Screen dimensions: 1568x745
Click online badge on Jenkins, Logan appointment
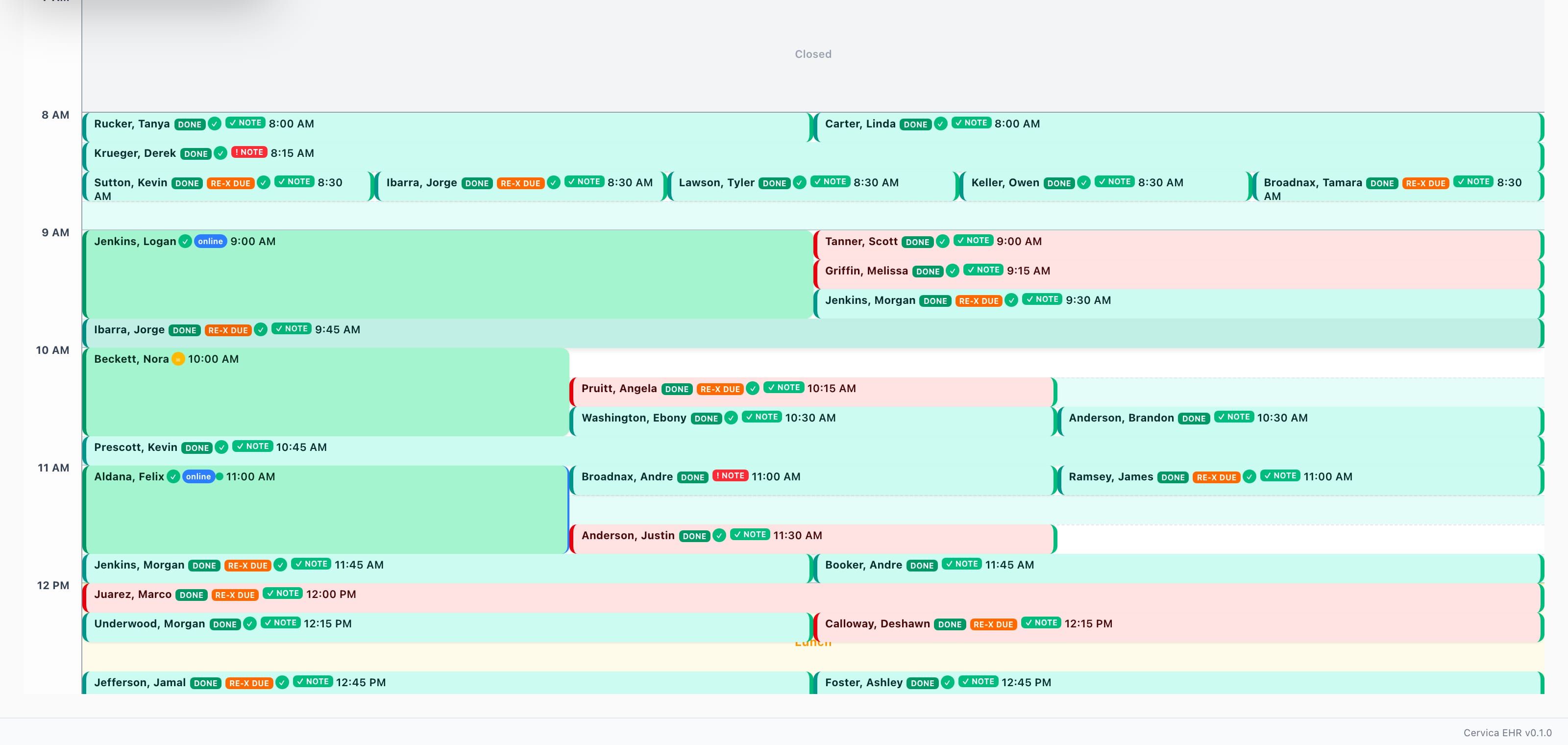pos(210,241)
